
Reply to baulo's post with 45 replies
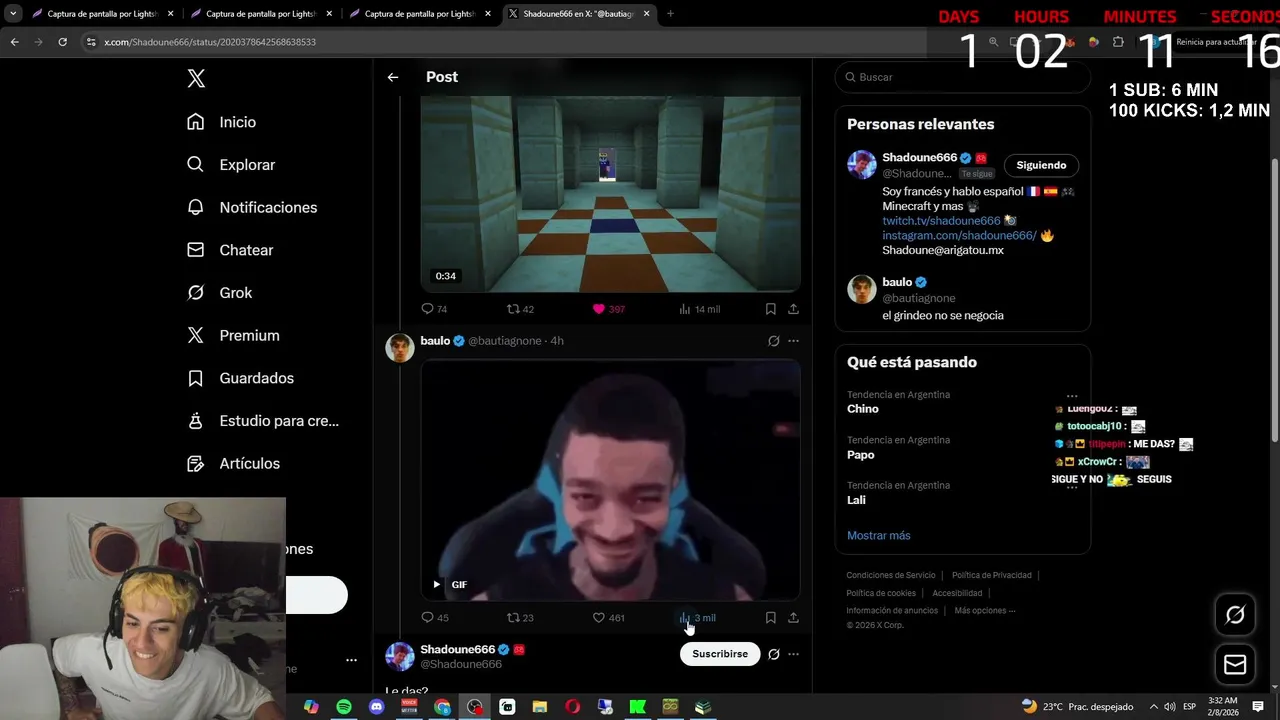(427, 618)
